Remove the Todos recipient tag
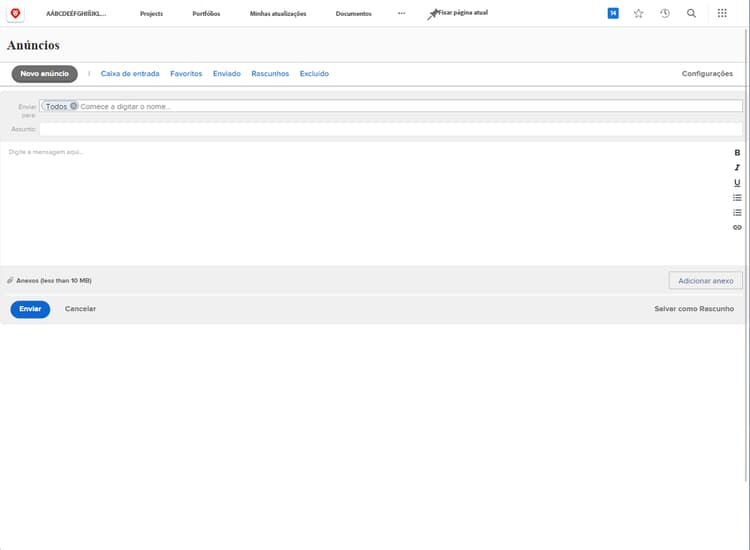Screen dimensions: 750x550 [74, 106]
